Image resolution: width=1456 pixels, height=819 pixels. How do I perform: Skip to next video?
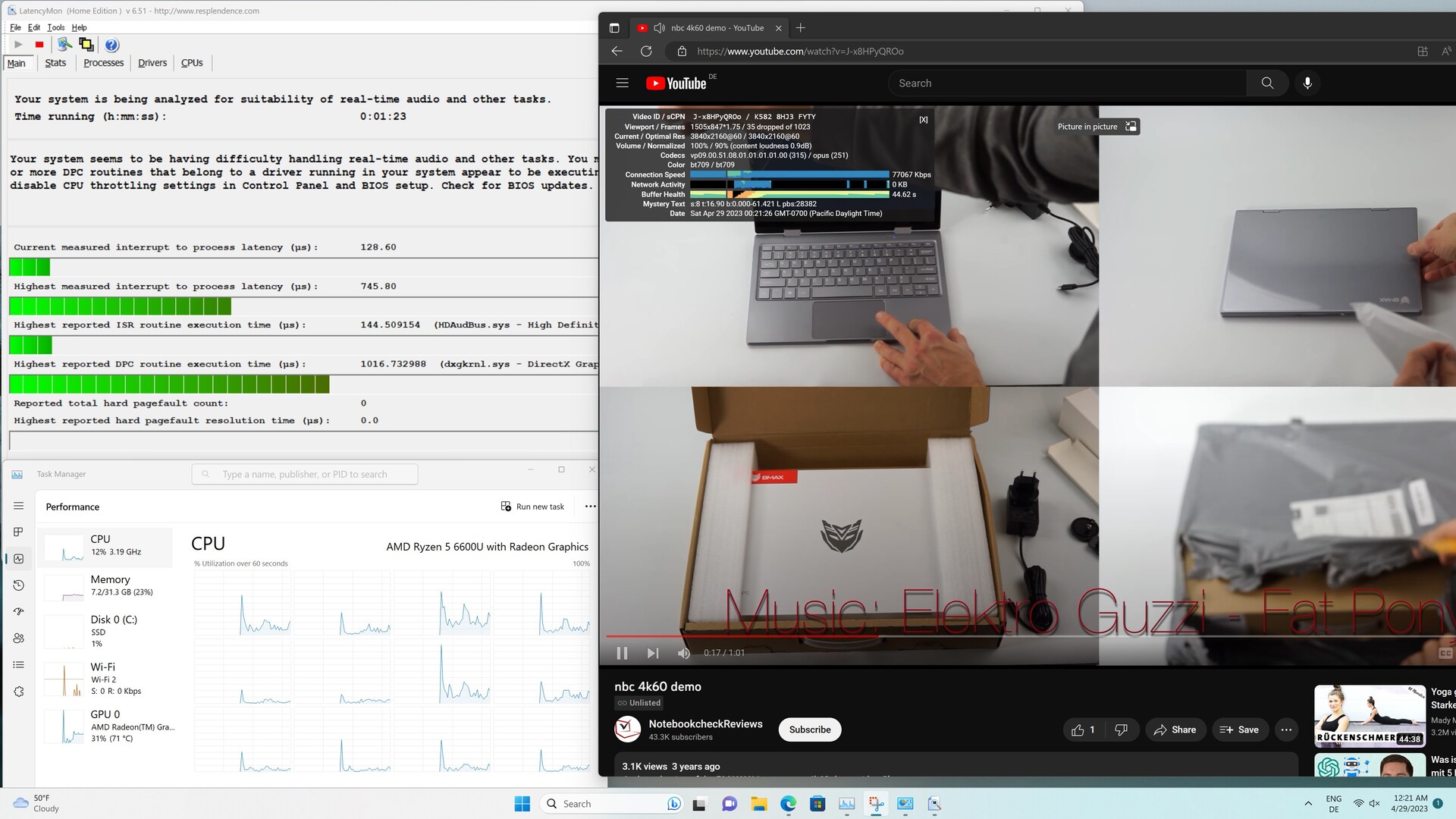coord(653,653)
